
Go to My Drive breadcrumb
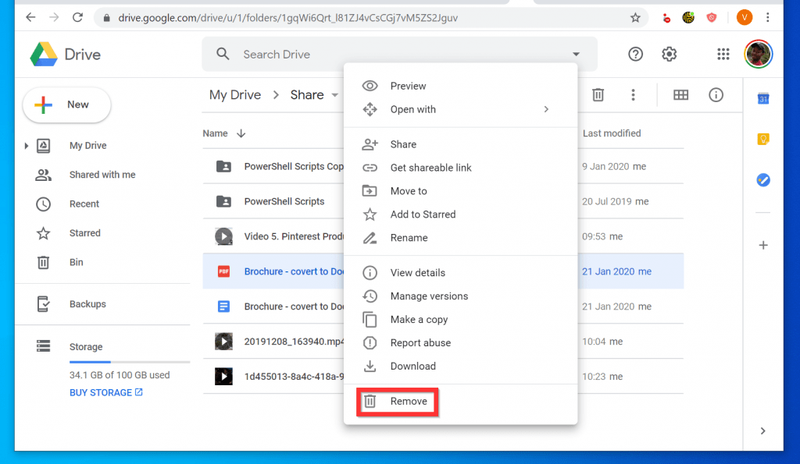point(235,95)
